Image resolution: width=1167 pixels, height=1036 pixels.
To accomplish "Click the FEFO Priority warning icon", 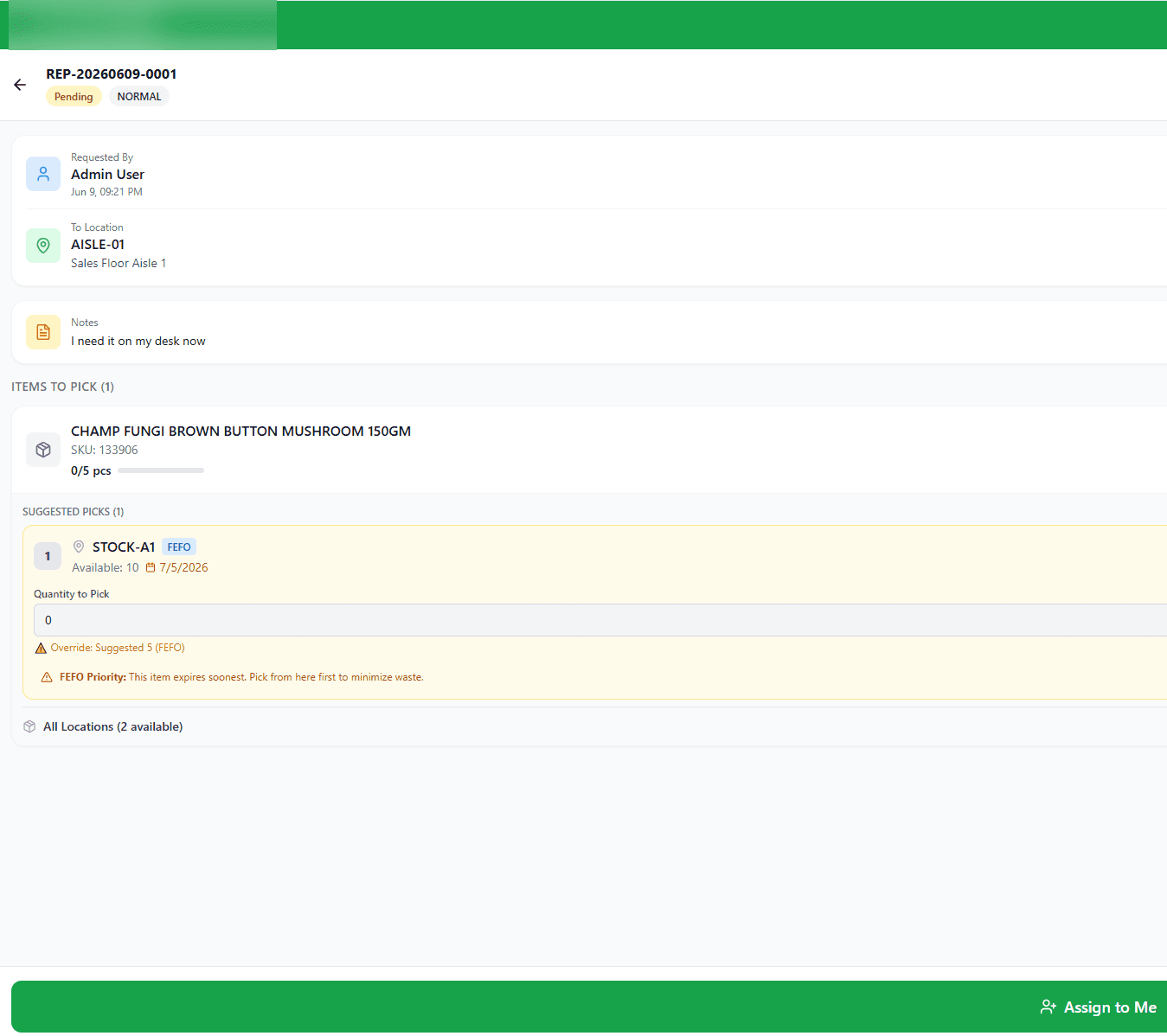I will coord(47,677).
